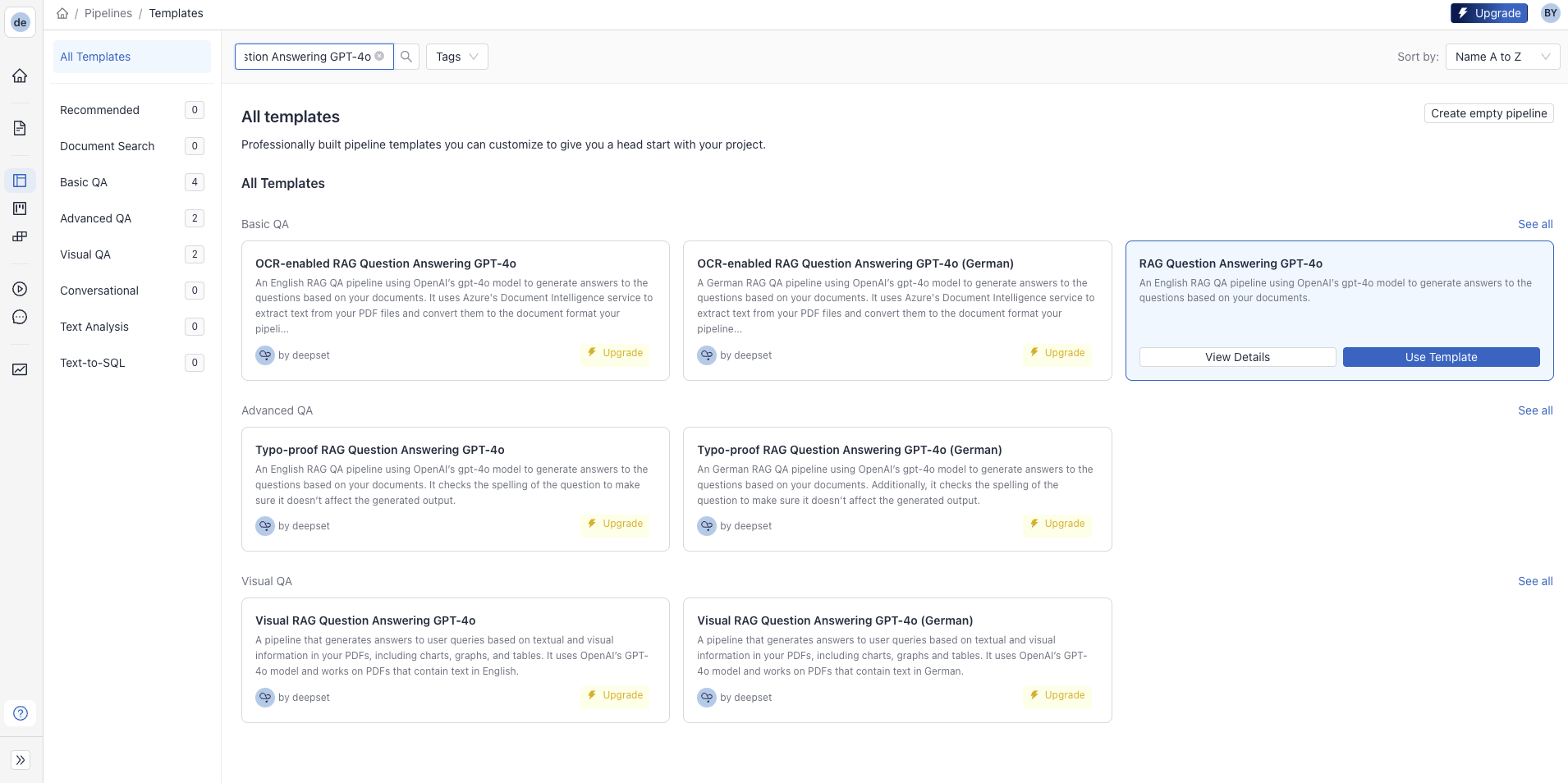Viewport: 1568px width, 783px height.
Task: Select the pipeline templates icon in sidebar
Action: (x=20, y=181)
